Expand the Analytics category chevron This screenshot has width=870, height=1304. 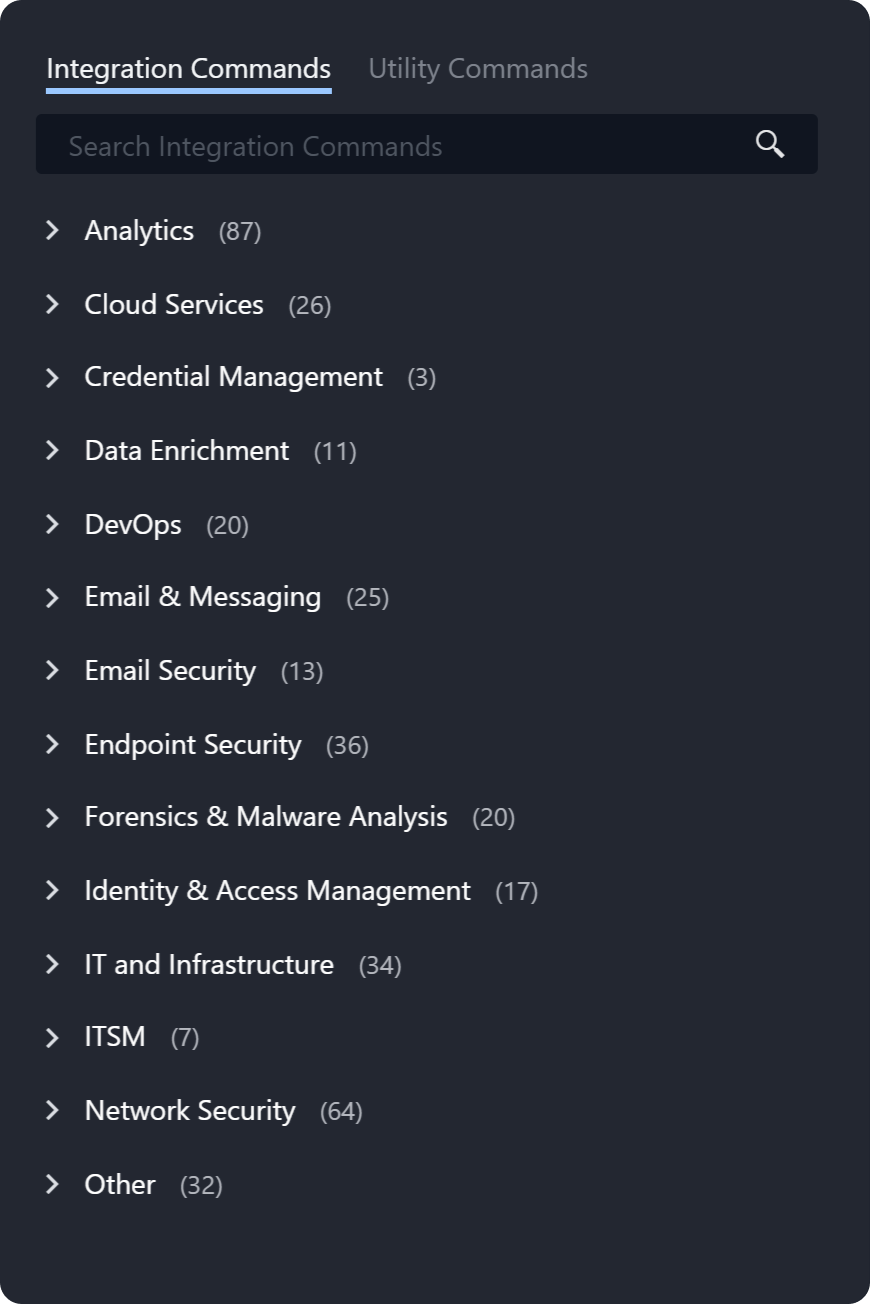click(x=53, y=231)
